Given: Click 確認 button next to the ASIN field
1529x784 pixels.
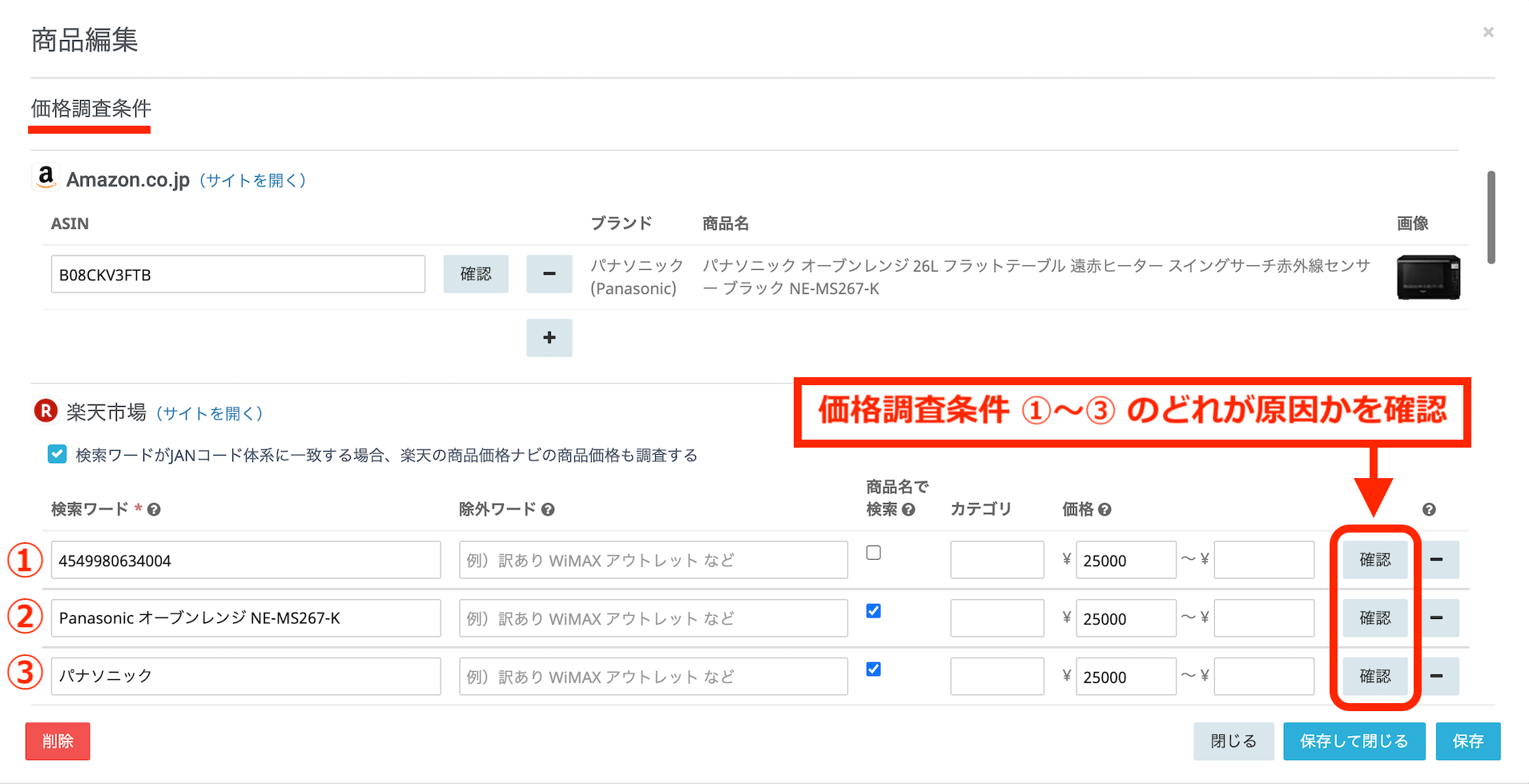Looking at the screenshot, I should pos(476,274).
